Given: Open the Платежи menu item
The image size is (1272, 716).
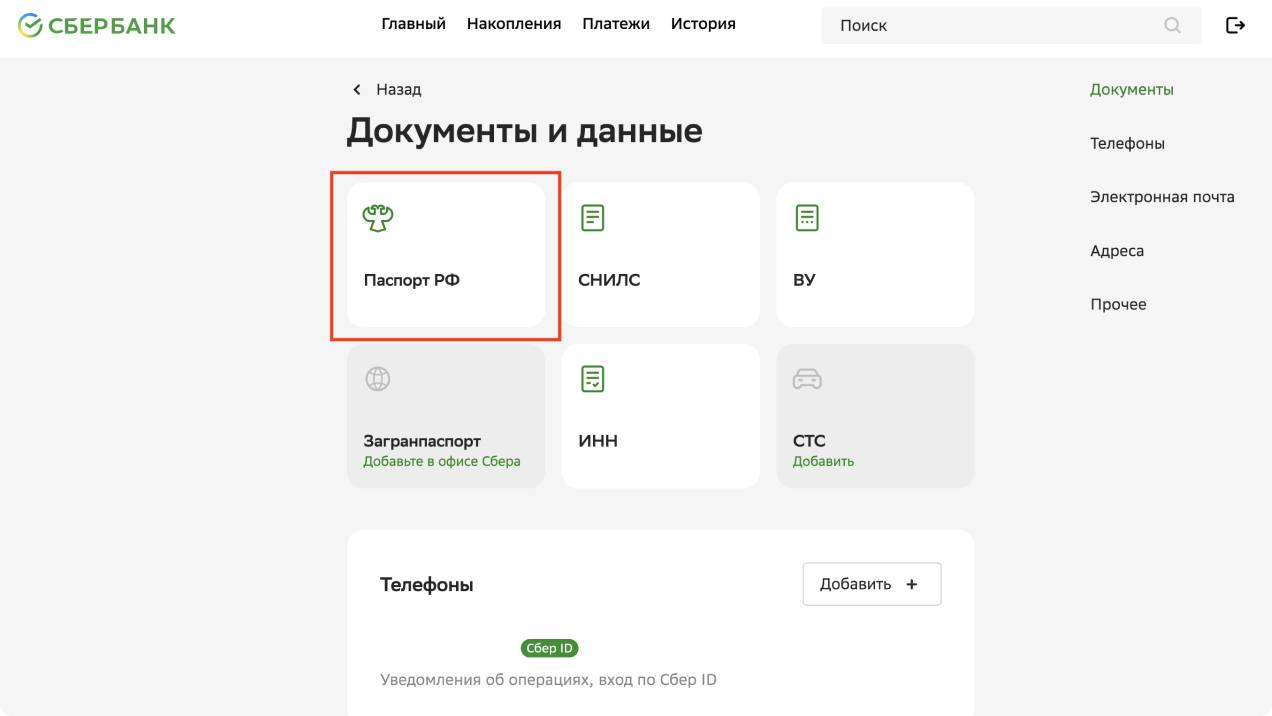Looking at the screenshot, I should pos(616,24).
